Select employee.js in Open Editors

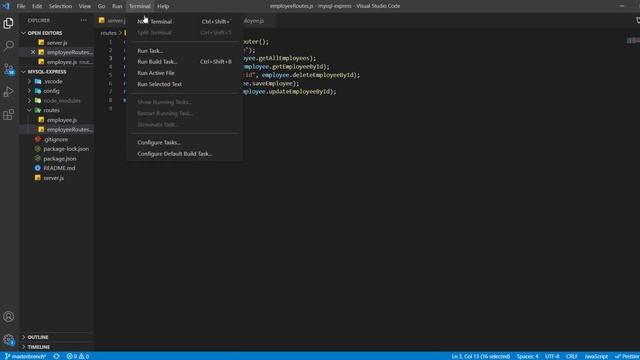(x=62, y=62)
